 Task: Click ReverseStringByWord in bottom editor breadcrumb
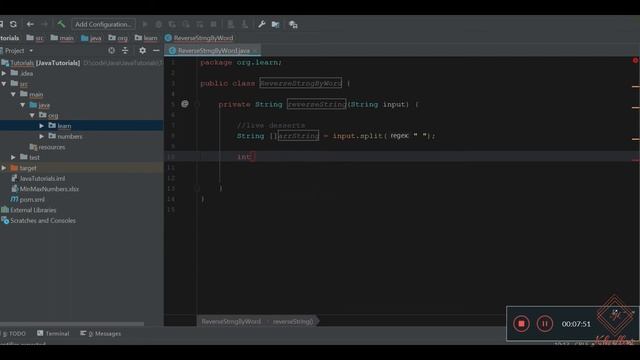[231, 322]
